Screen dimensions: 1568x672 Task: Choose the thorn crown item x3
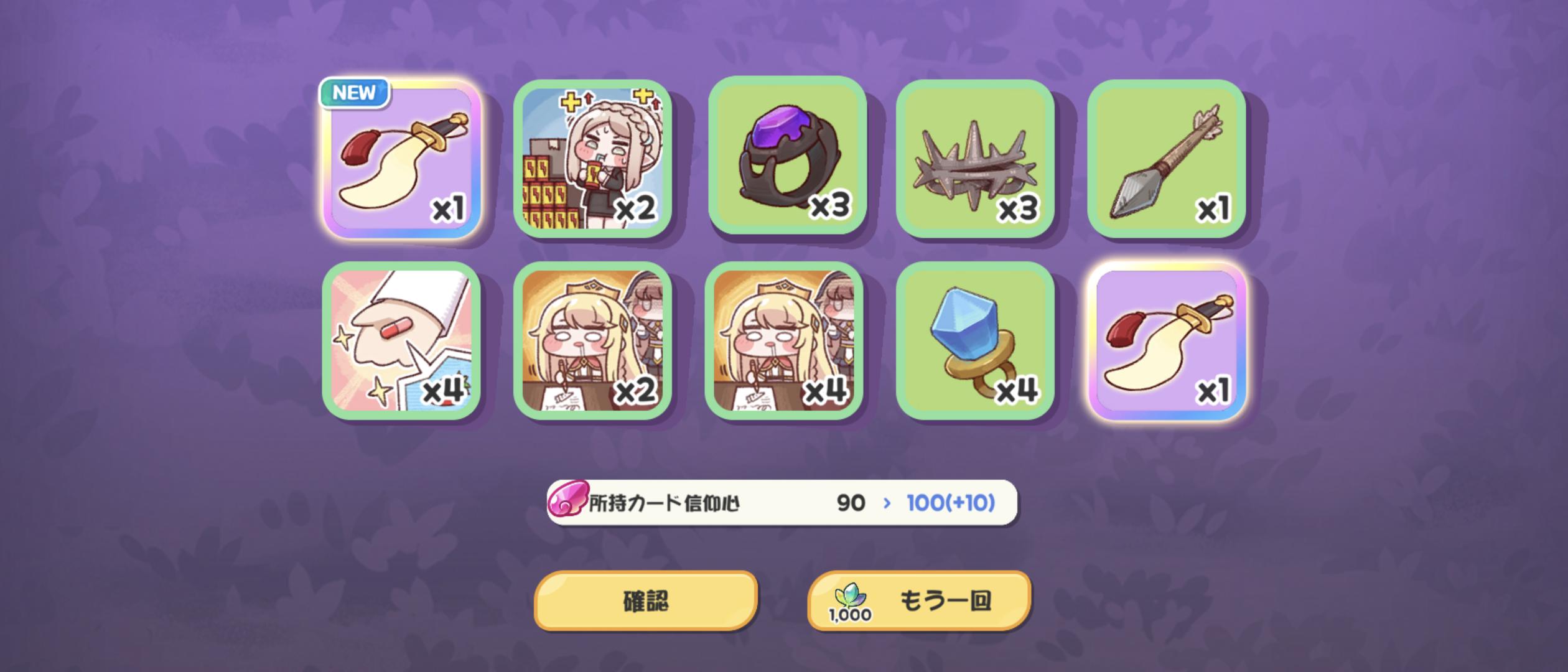click(975, 159)
